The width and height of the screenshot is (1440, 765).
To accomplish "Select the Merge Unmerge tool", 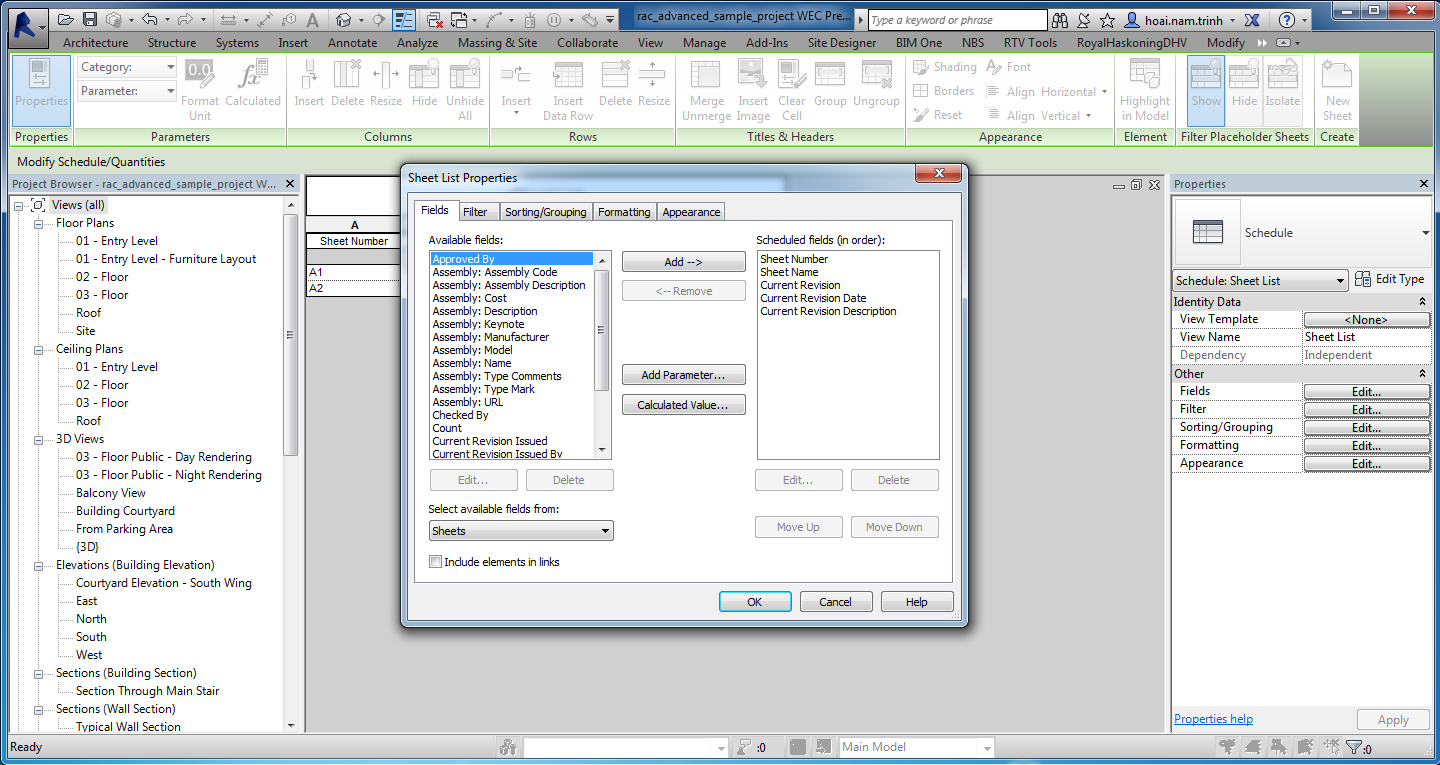I will click(706, 90).
